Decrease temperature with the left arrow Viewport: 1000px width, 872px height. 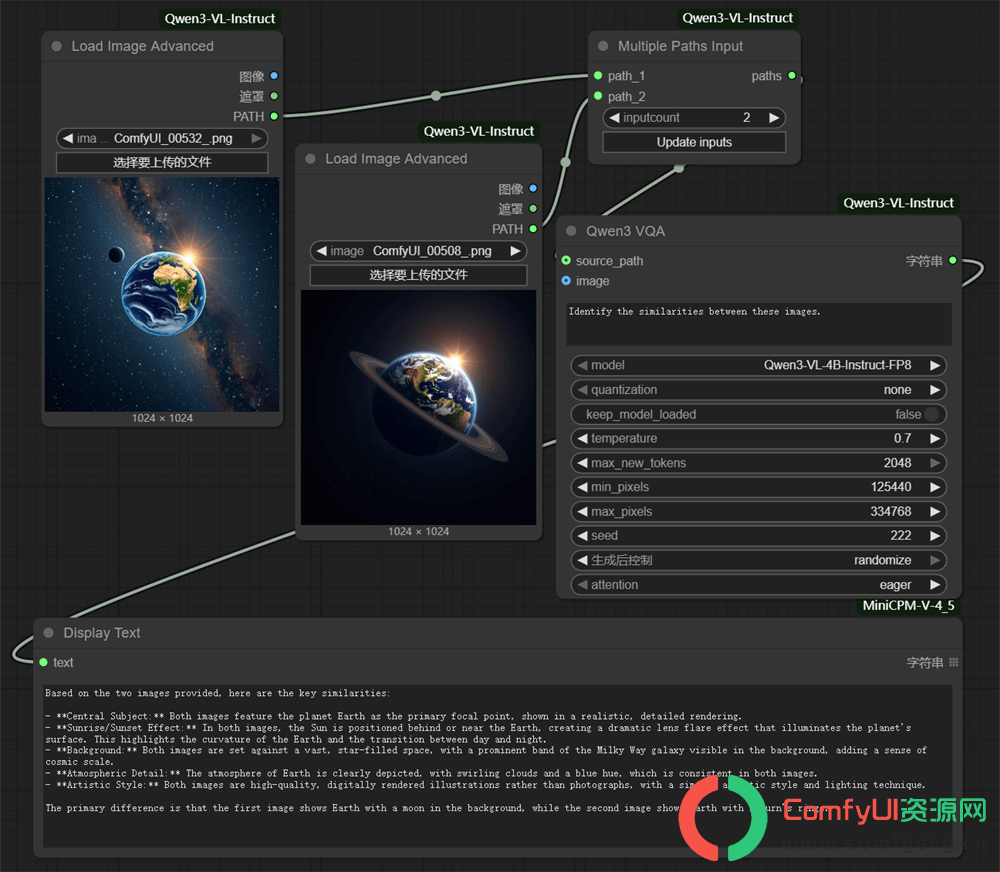tap(582, 438)
